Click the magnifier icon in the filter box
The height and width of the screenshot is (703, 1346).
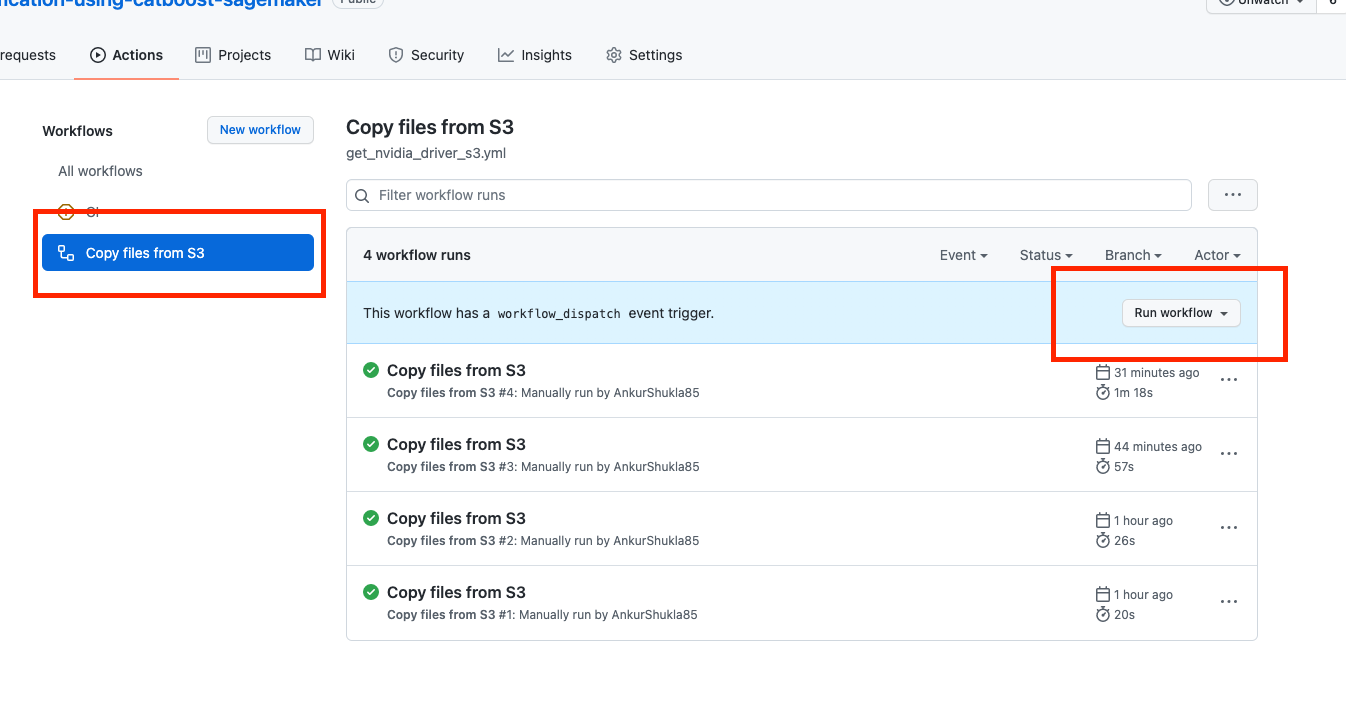tap(362, 195)
